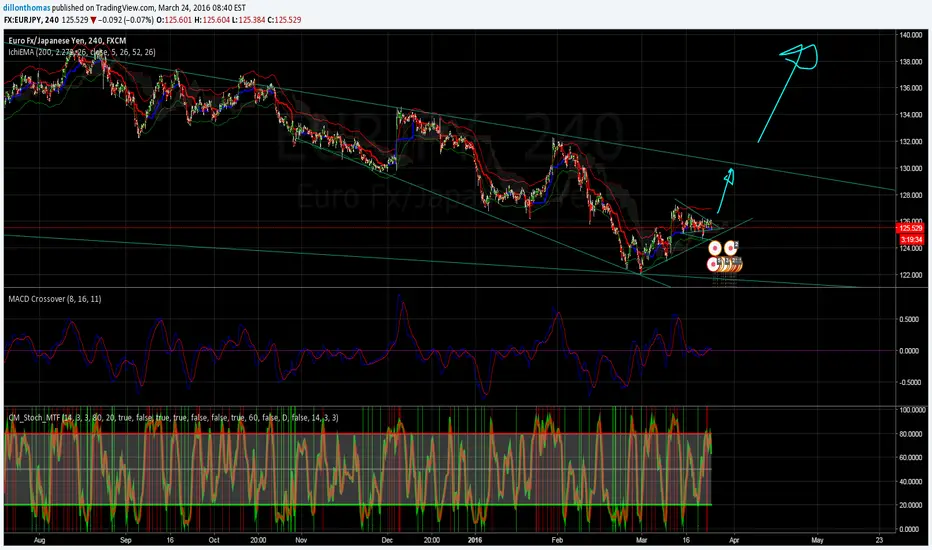Click the Oct label on time axis

coord(214,540)
